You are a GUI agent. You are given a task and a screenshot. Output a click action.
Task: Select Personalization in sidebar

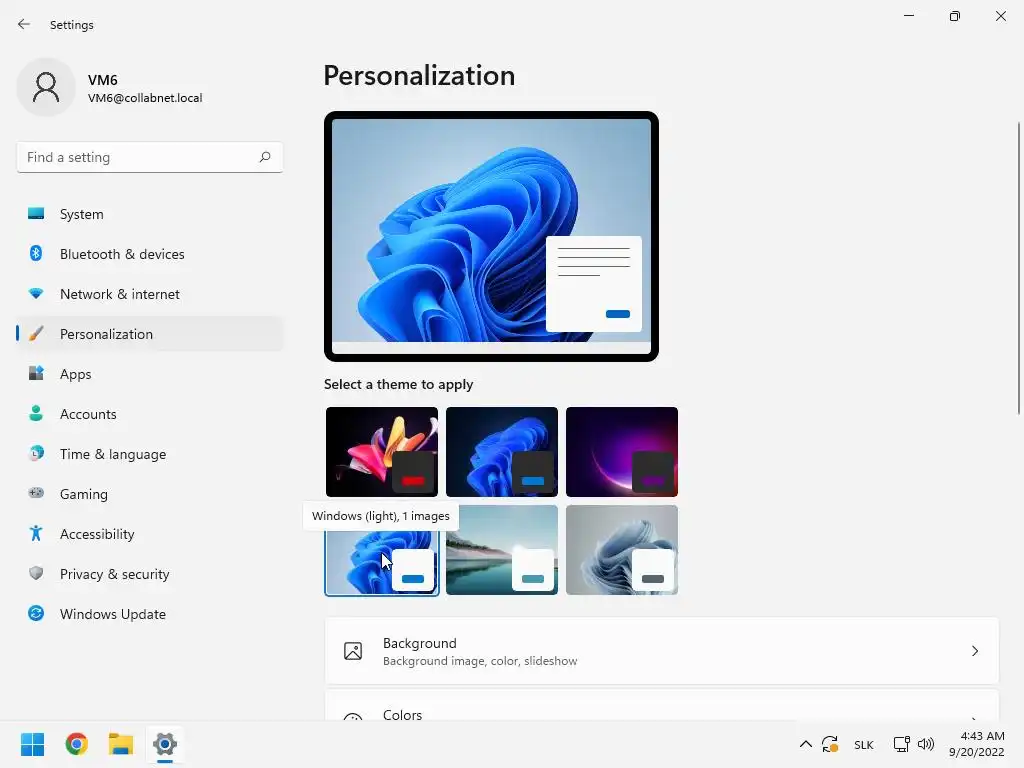coord(150,334)
